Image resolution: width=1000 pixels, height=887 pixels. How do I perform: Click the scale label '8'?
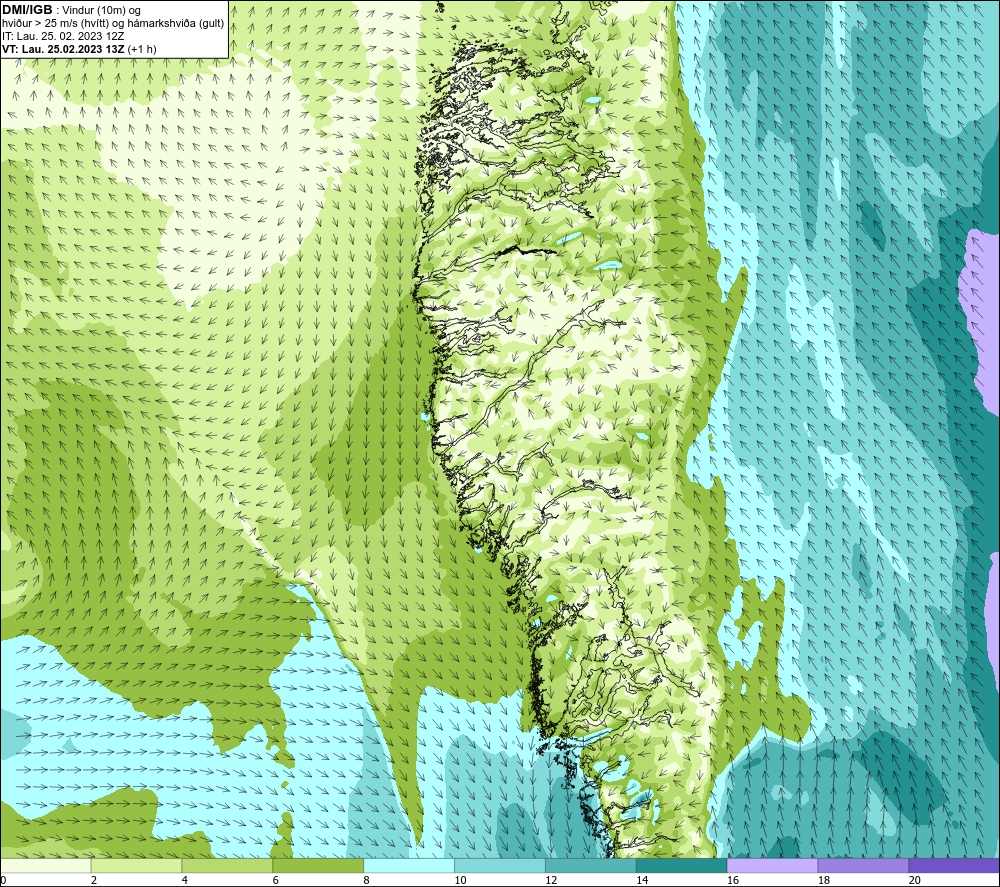(367, 880)
